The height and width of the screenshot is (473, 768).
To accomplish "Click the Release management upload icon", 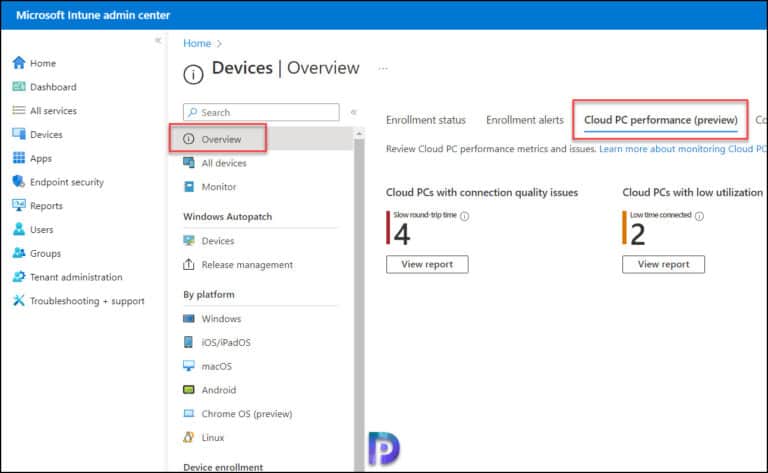I will [x=189, y=264].
